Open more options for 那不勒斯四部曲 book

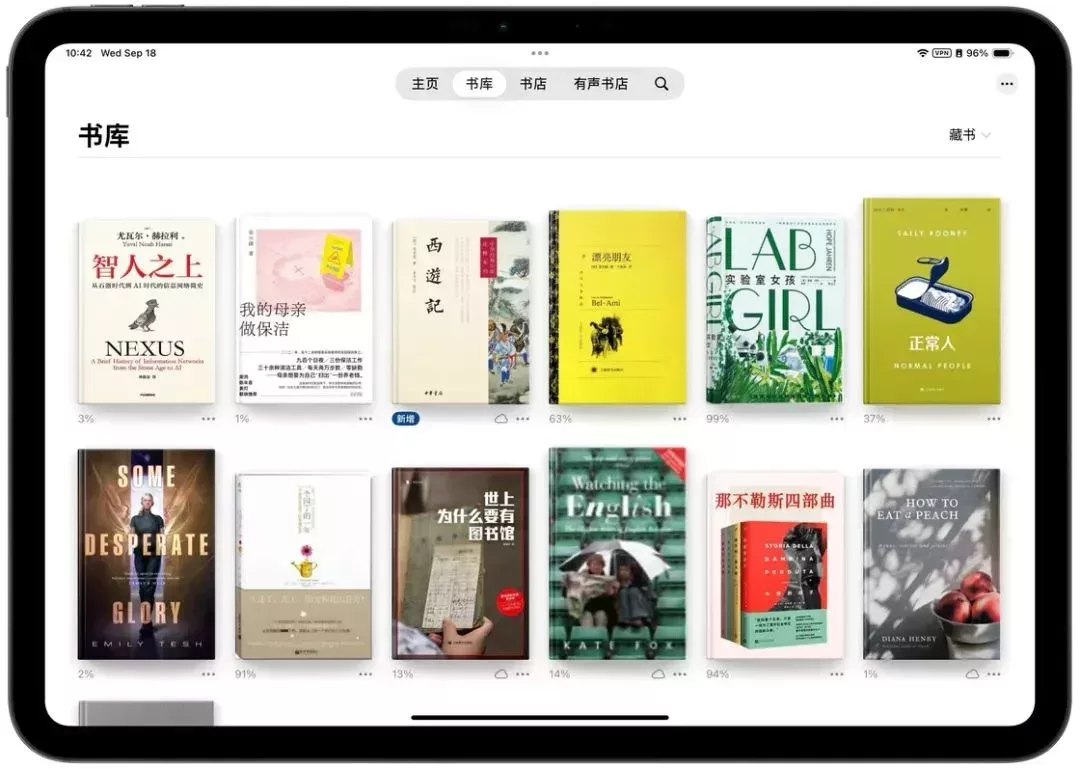pos(837,675)
